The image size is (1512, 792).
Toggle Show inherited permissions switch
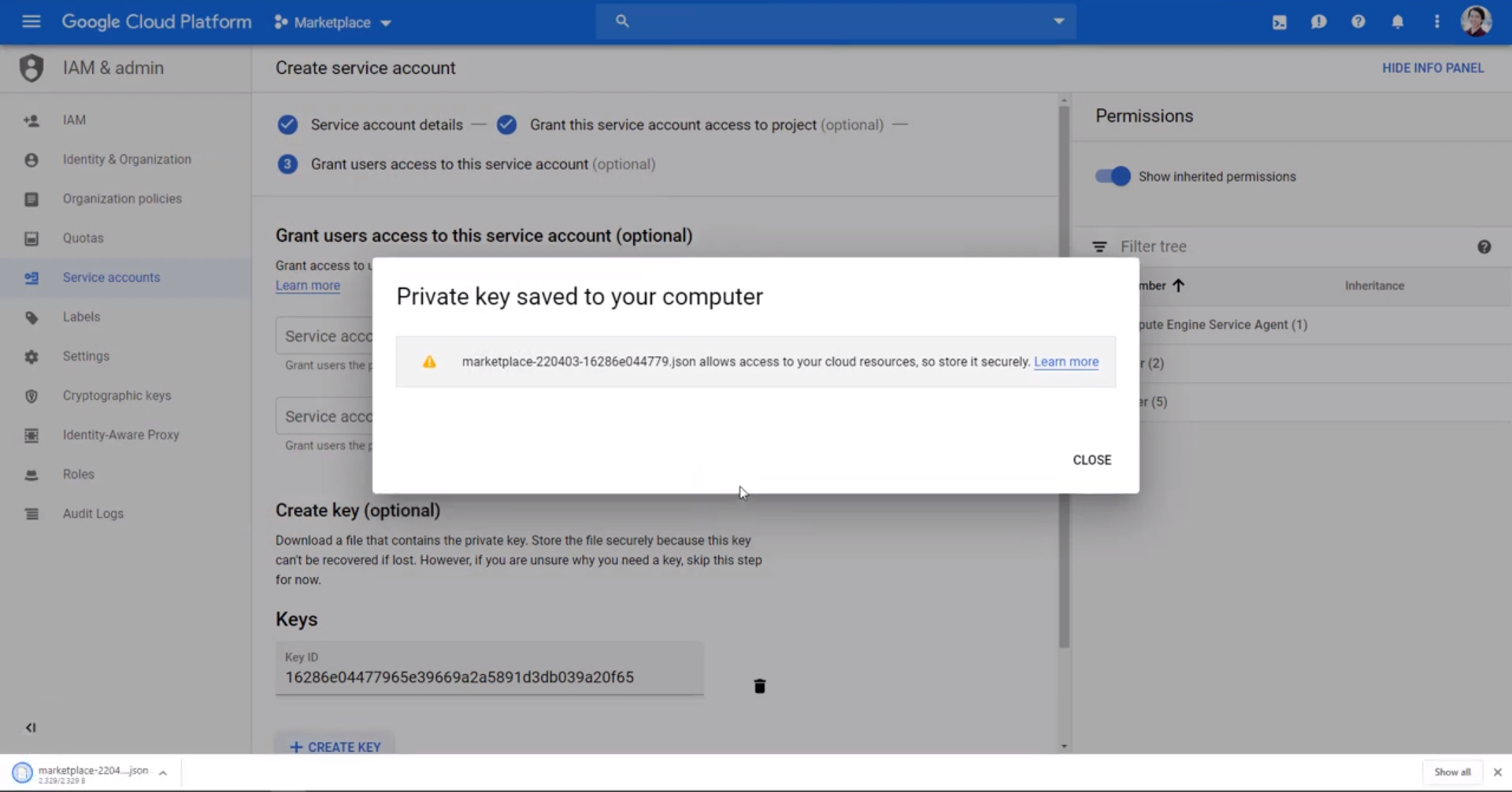(x=1112, y=176)
